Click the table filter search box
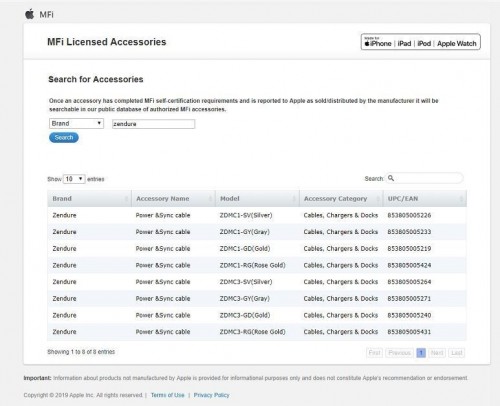 point(424,178)
